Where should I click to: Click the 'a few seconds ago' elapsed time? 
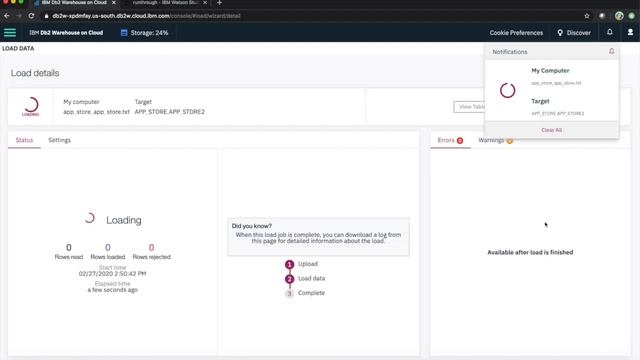[x=113, y=290]
